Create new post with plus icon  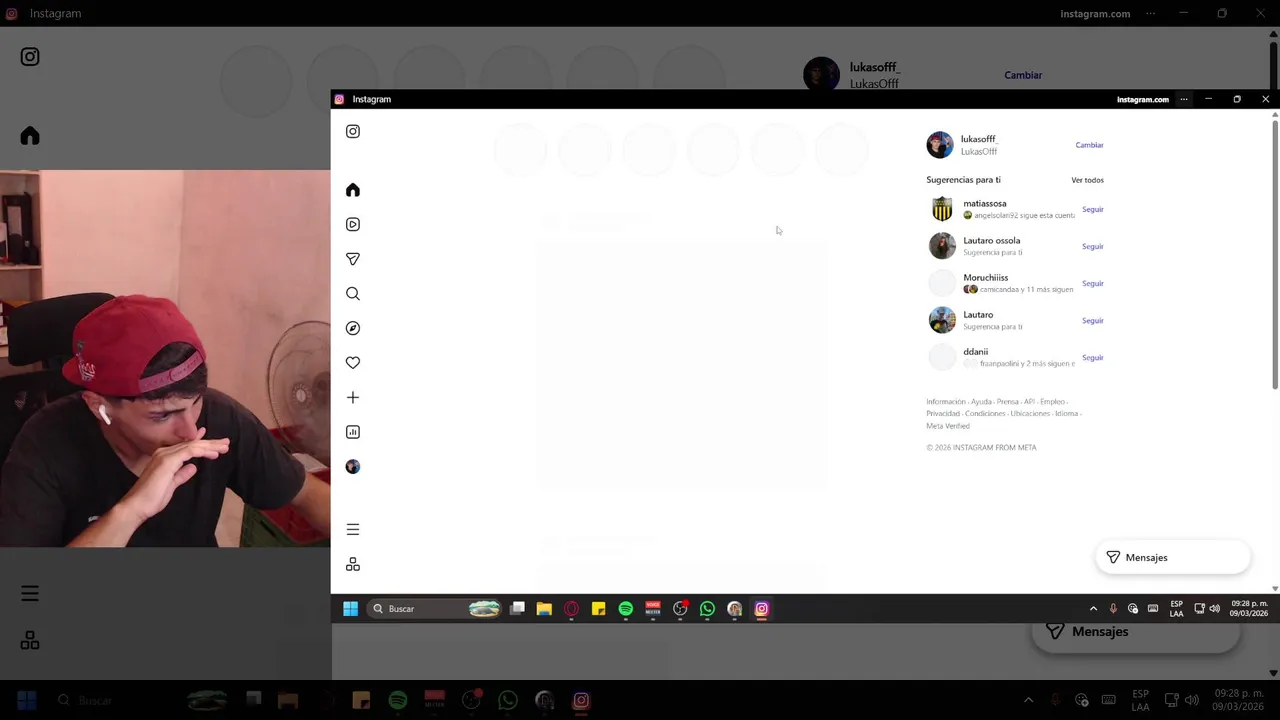(x=353, y=397)
